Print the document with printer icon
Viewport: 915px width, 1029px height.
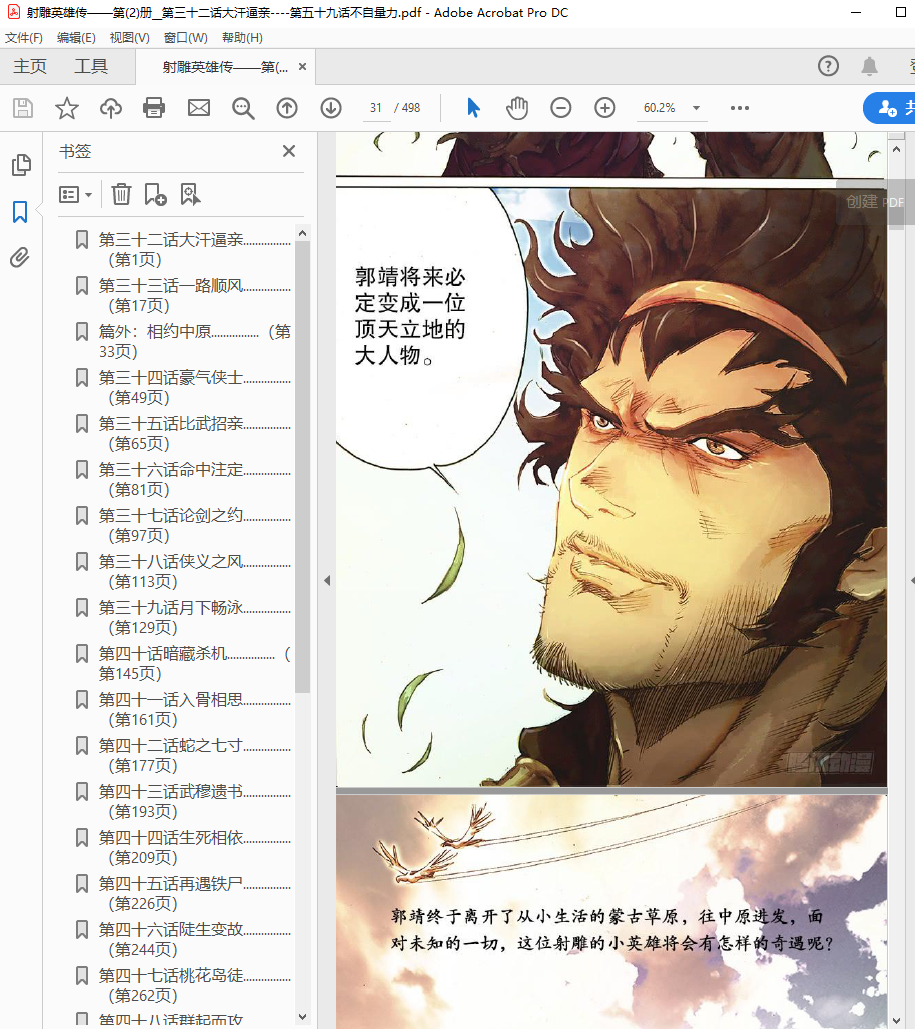click(154, 108)
